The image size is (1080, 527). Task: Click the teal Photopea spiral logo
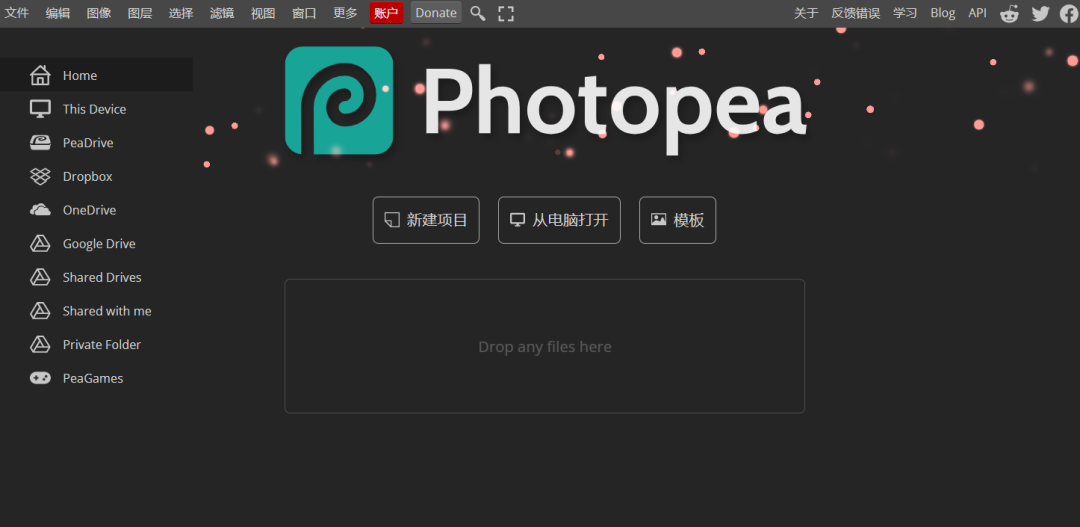click(339, 101)
